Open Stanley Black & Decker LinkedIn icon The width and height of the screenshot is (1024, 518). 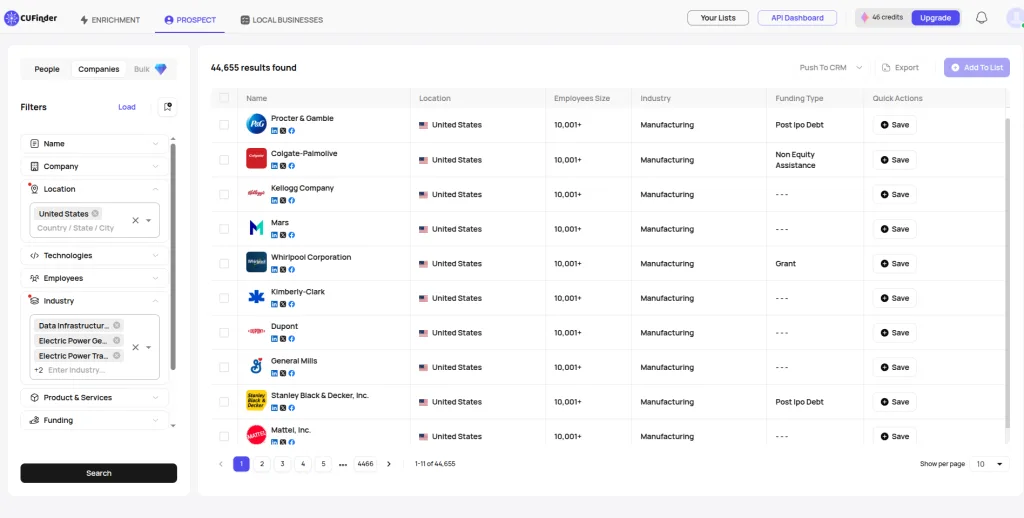pos(274,408)
